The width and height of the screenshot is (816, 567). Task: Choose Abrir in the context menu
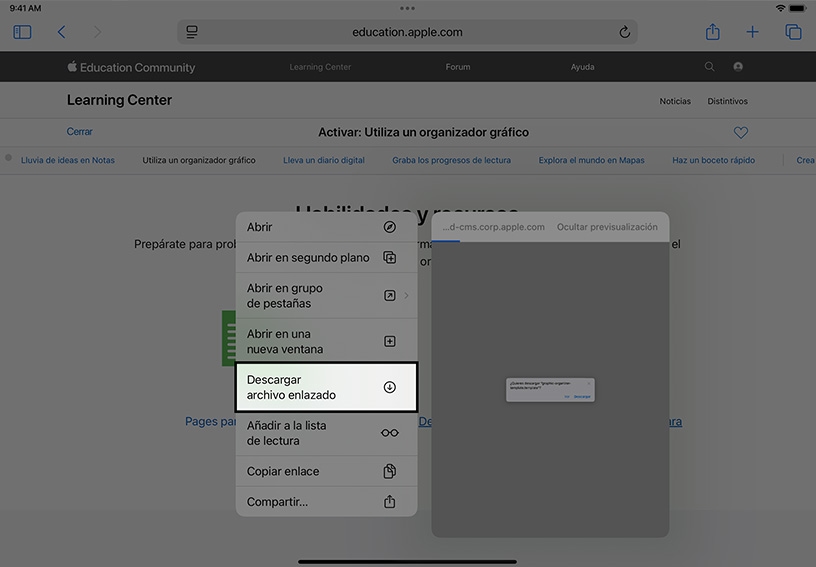click(326, 227)
